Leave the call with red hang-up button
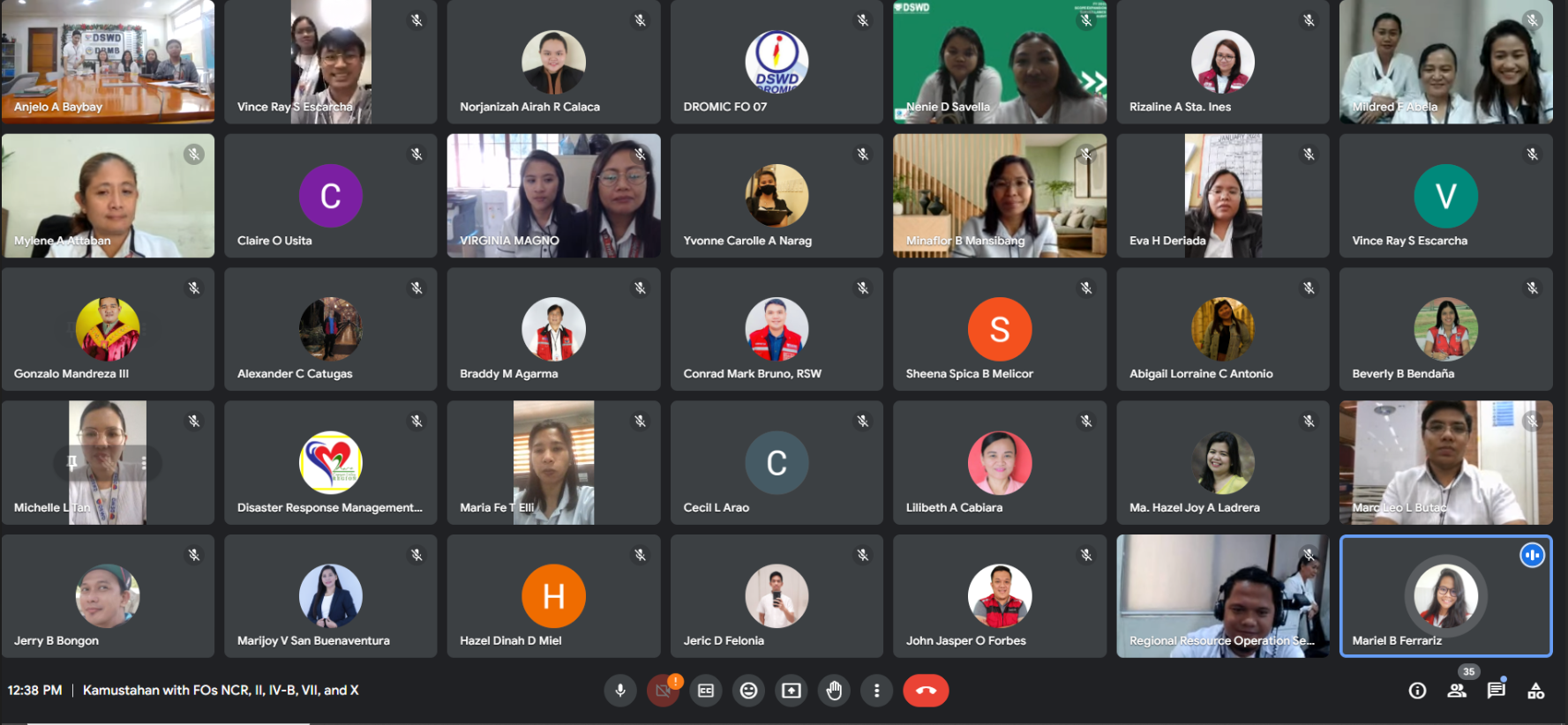 (x=926, y=691)
